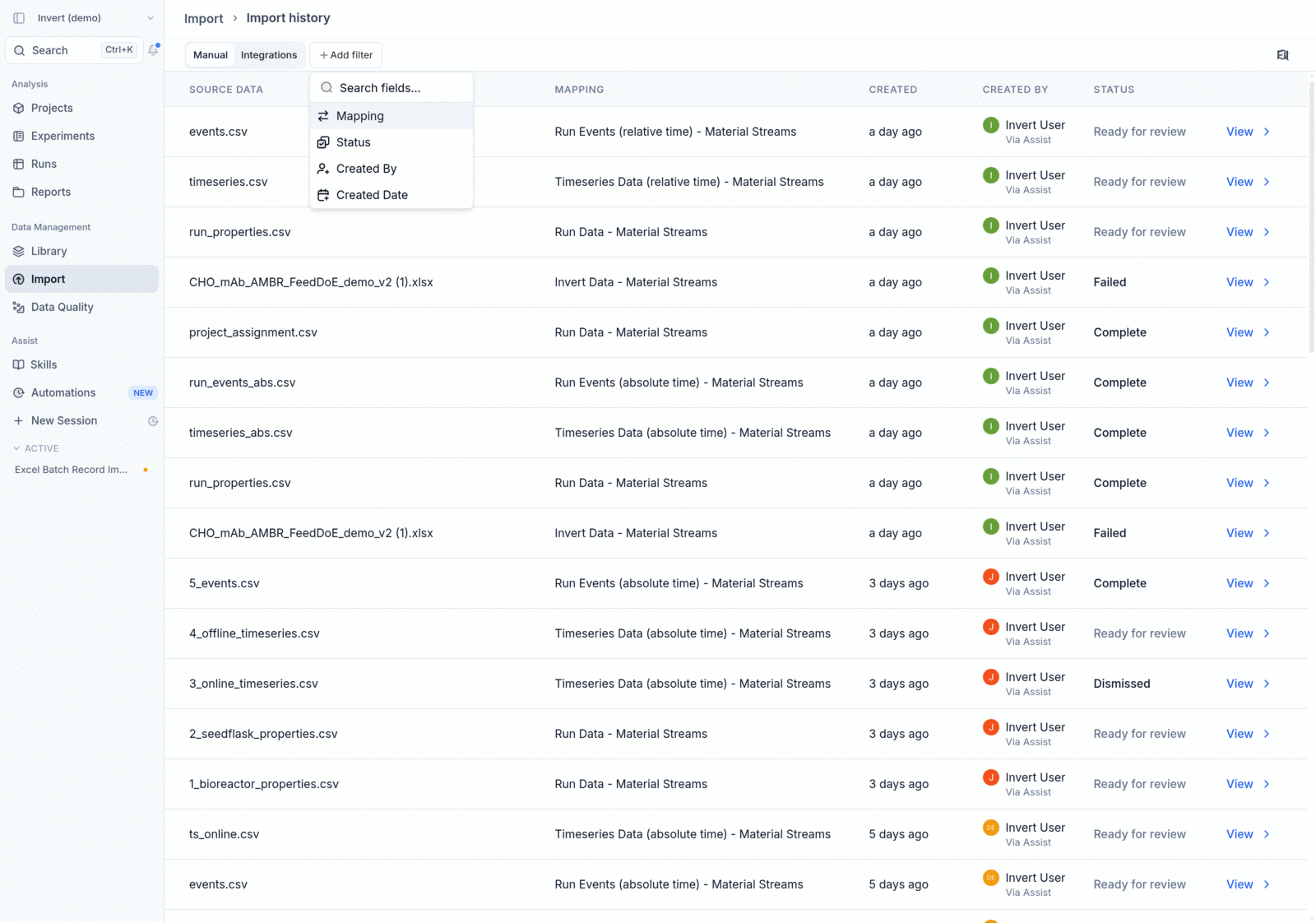
Task: Click the chevron in run_events_abs.csv row
Action: tap(1267, 383)
